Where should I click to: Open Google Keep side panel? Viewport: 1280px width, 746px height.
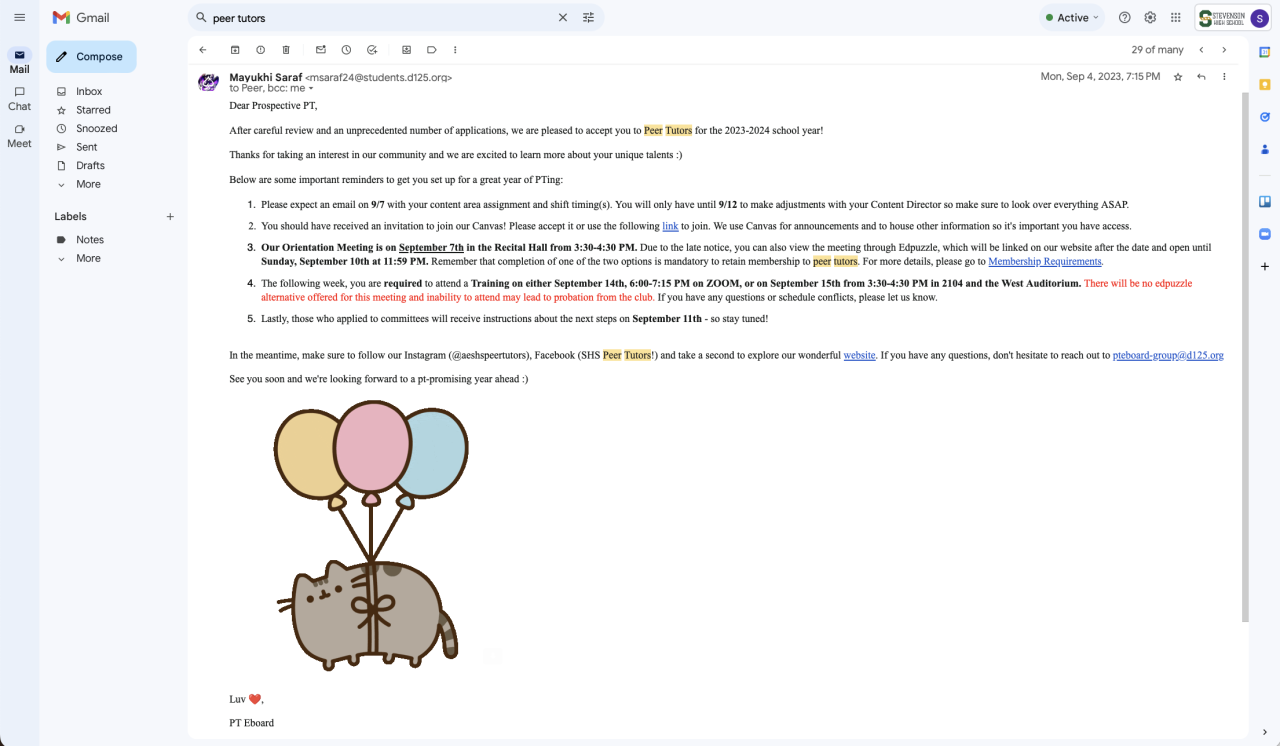[1264, 85]
